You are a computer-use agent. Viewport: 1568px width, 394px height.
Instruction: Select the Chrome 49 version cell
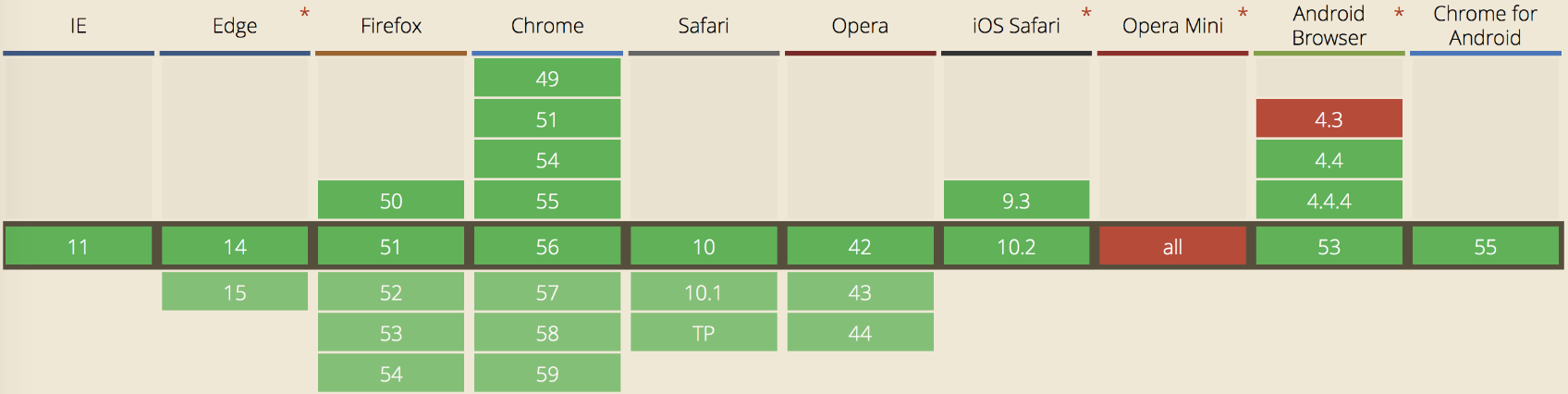(x=547, y=79)
